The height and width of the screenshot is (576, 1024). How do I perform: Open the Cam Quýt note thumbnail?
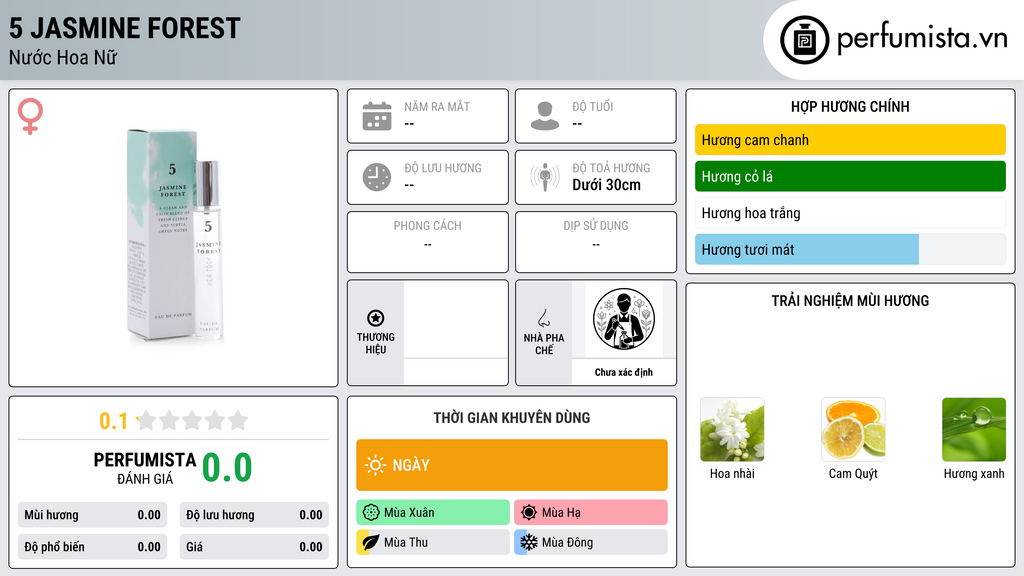click(853, 430)
